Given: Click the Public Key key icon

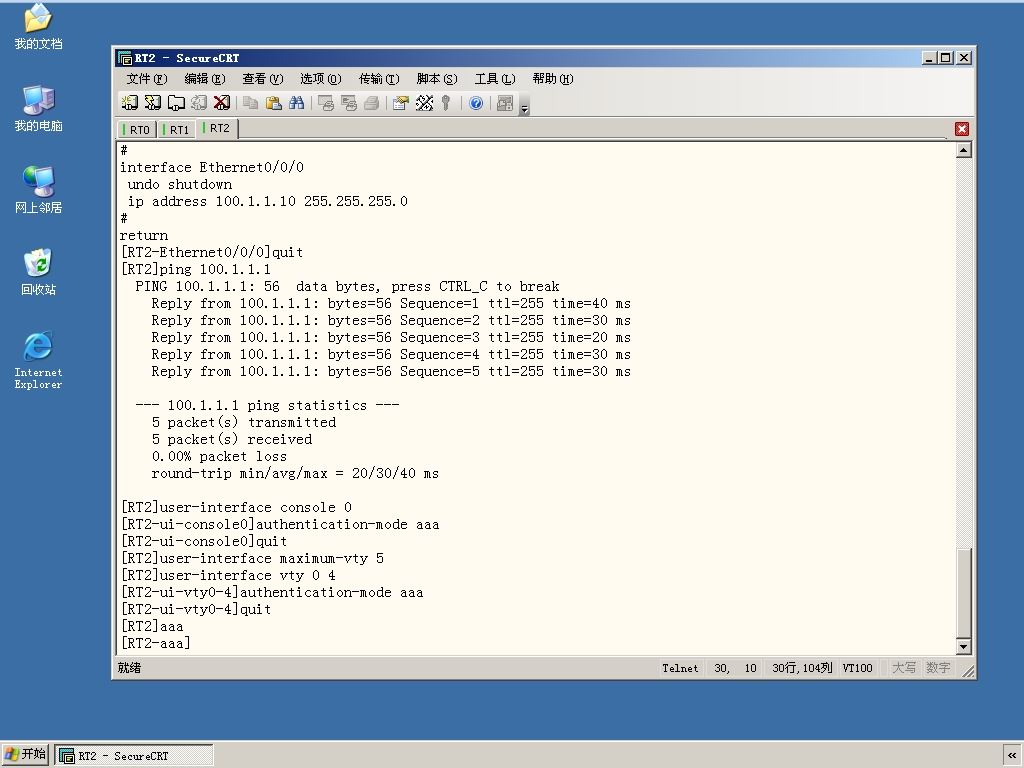Looking at the screenshot, I should (446, 103).
